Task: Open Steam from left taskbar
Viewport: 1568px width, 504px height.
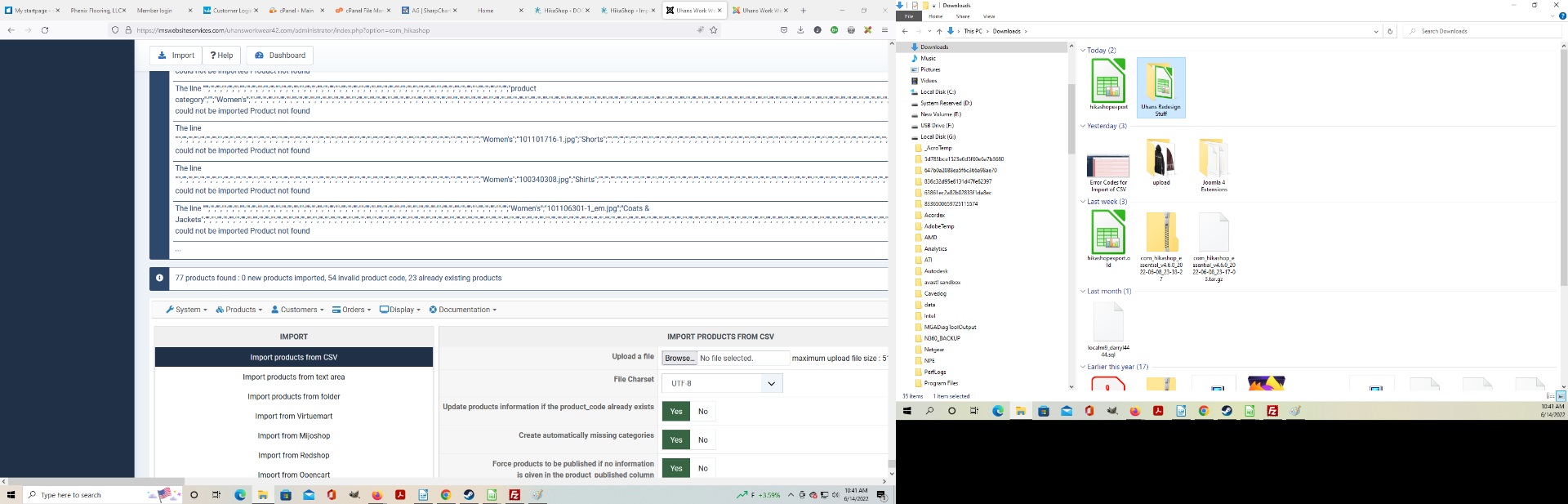Action: pos(469,495)
